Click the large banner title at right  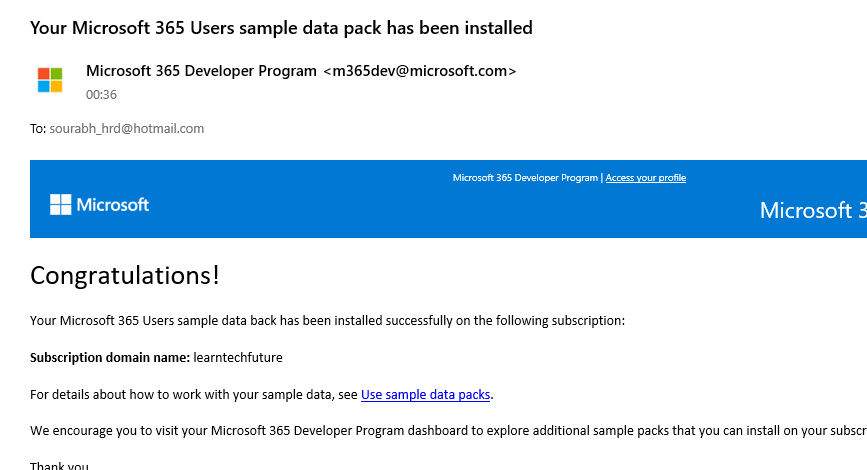(x=812, y=210)
